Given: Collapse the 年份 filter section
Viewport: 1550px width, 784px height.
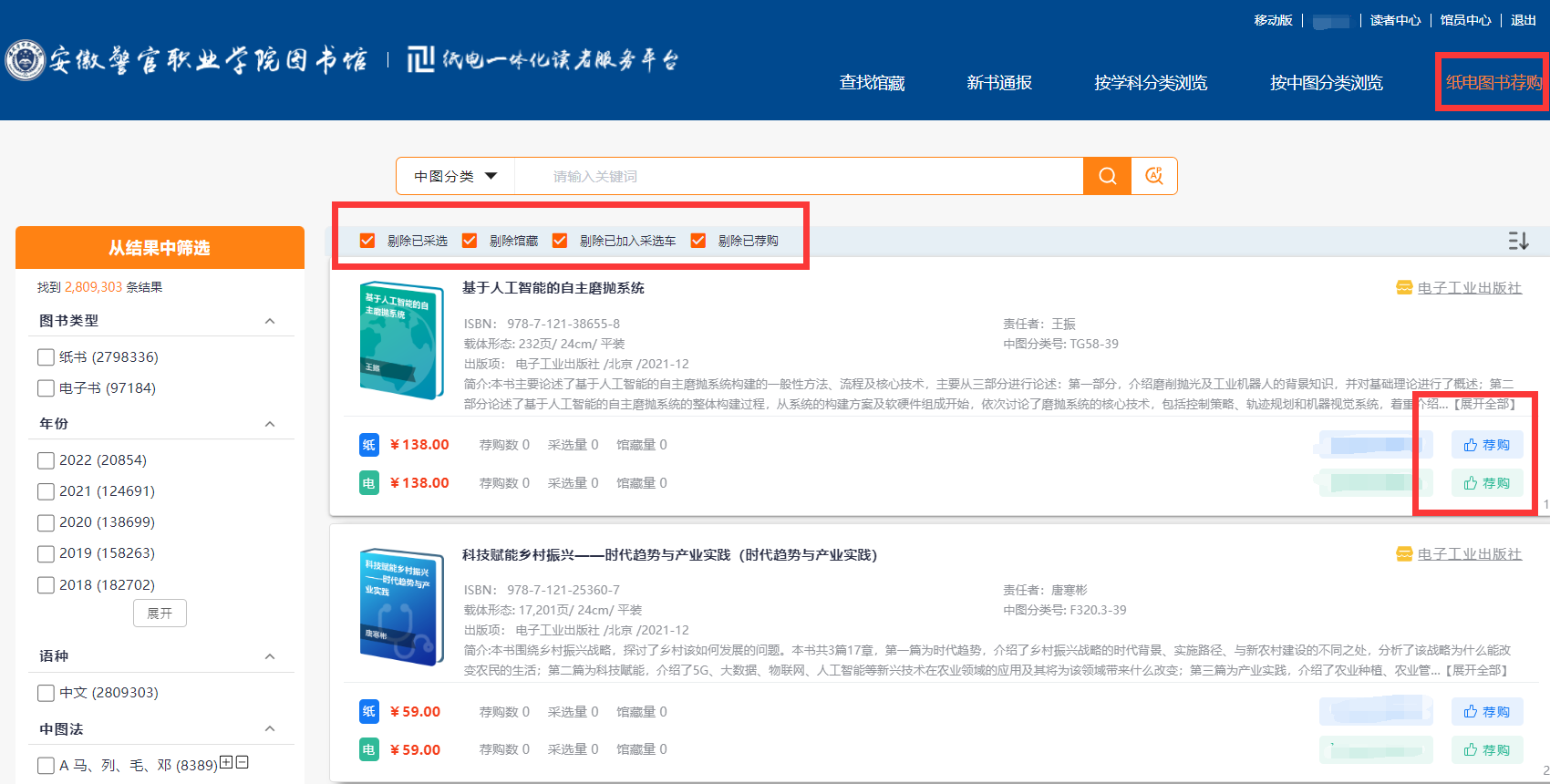Looking at the screenshot, I should click(x=270, y=424).
